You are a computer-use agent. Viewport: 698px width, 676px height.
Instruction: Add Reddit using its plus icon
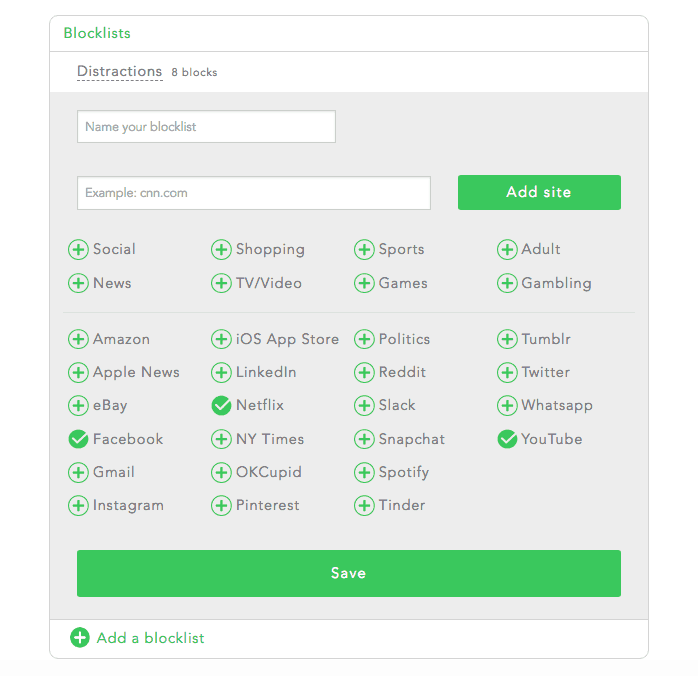364,372
